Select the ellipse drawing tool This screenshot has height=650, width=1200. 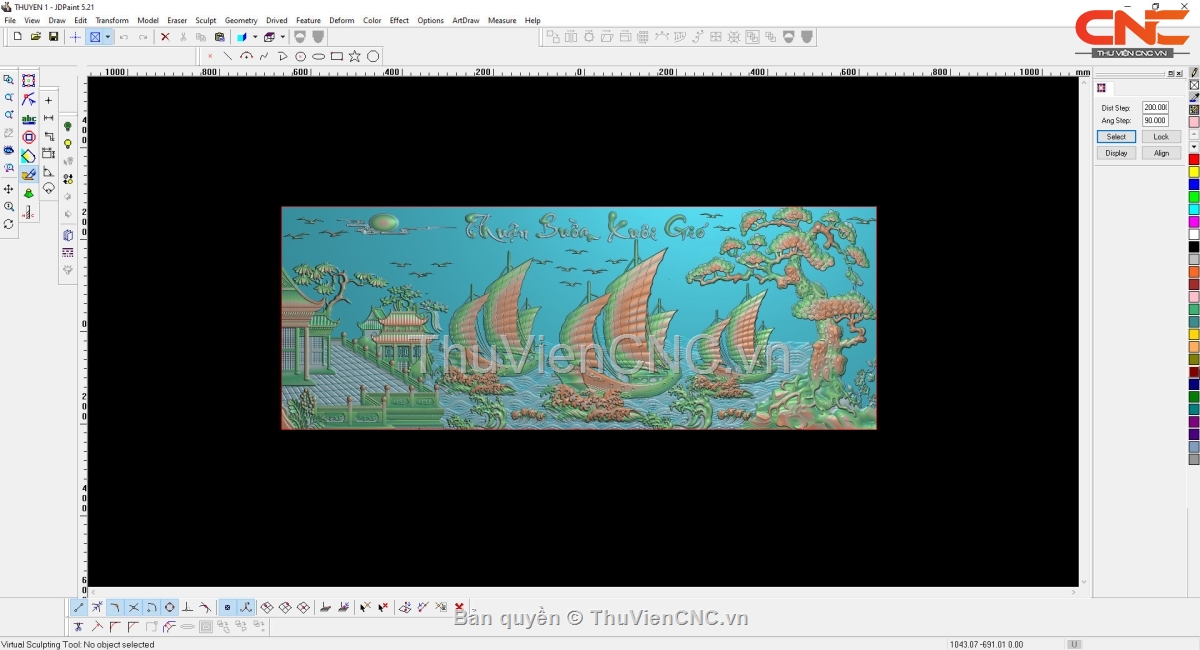(318, 56)
